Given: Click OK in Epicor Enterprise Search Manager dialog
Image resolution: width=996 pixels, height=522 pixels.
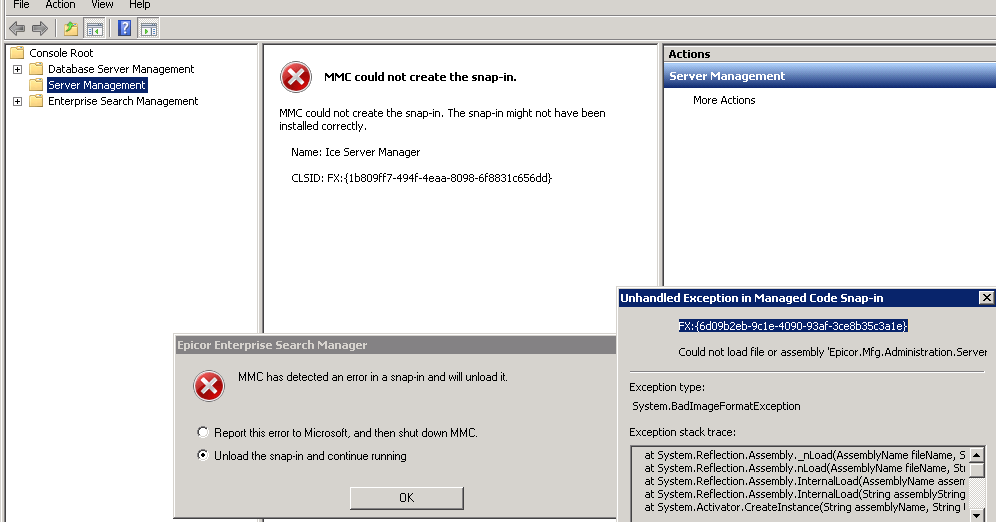Looking at the screenshot, I should coord(407,498).
